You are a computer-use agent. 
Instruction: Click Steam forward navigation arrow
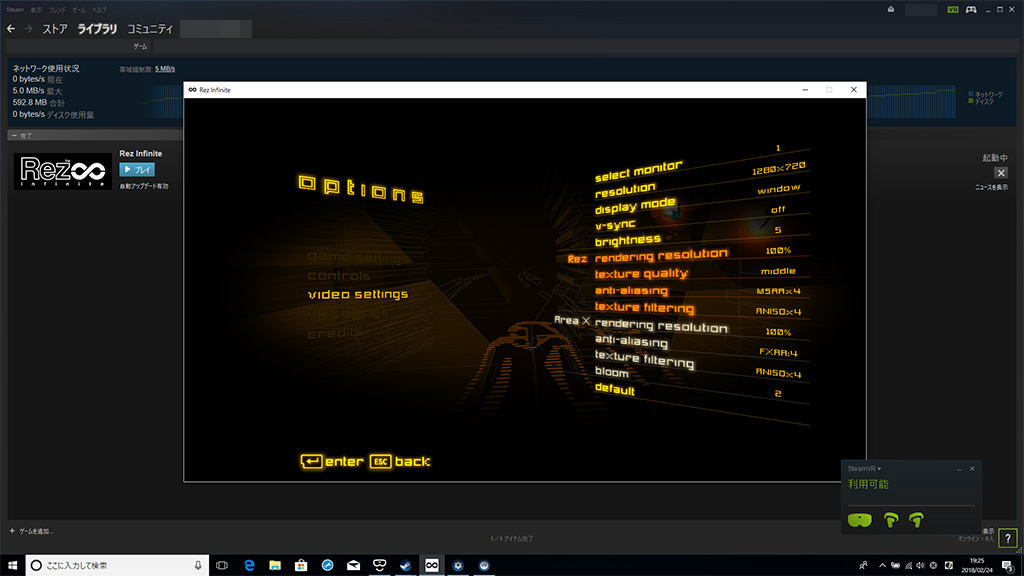tap(28, 29)
